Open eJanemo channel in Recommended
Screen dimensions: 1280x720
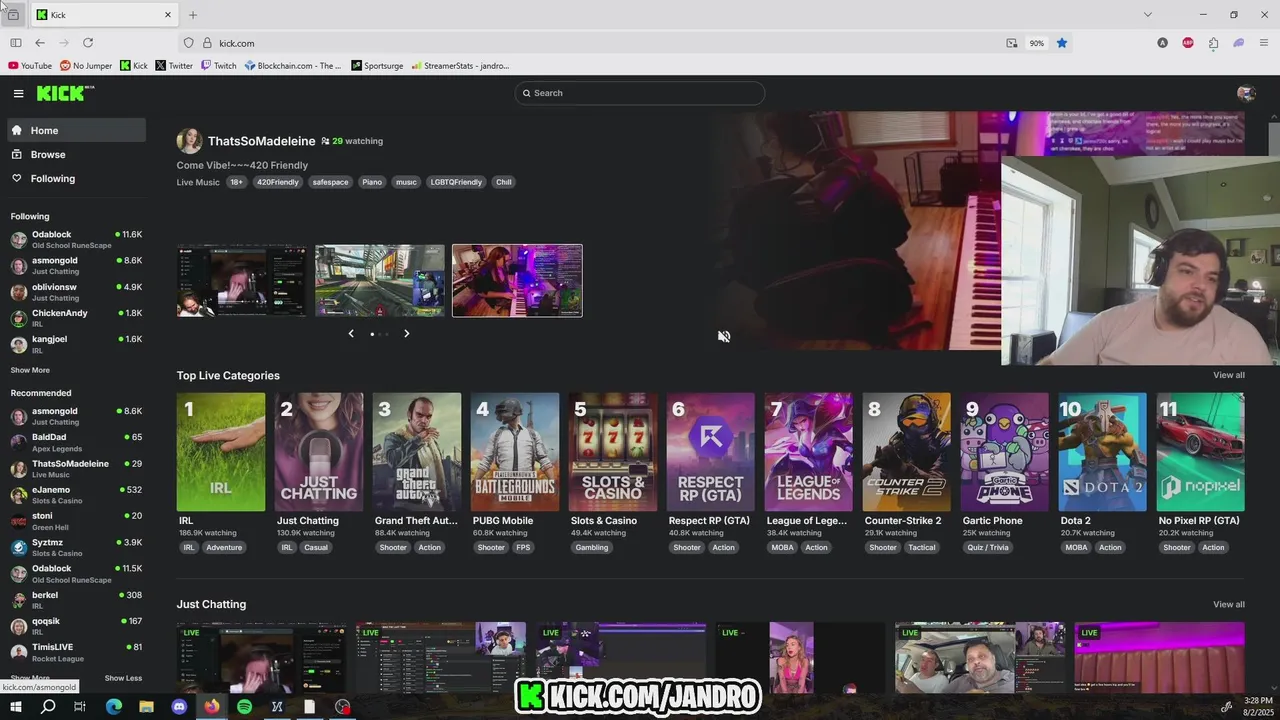point(77,495)
